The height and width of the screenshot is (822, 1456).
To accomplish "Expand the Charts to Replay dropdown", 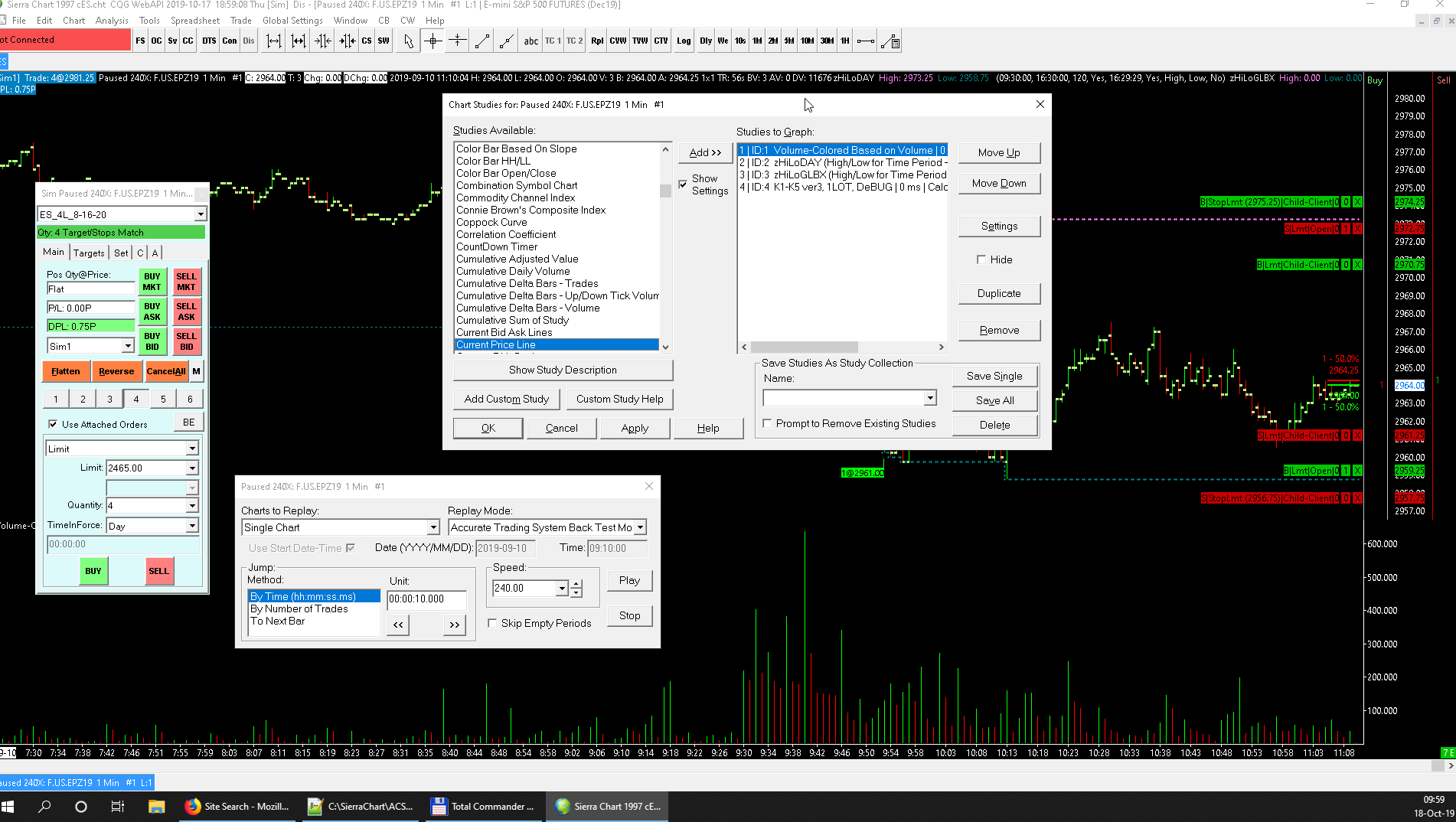I will click(x=433, y=527).
